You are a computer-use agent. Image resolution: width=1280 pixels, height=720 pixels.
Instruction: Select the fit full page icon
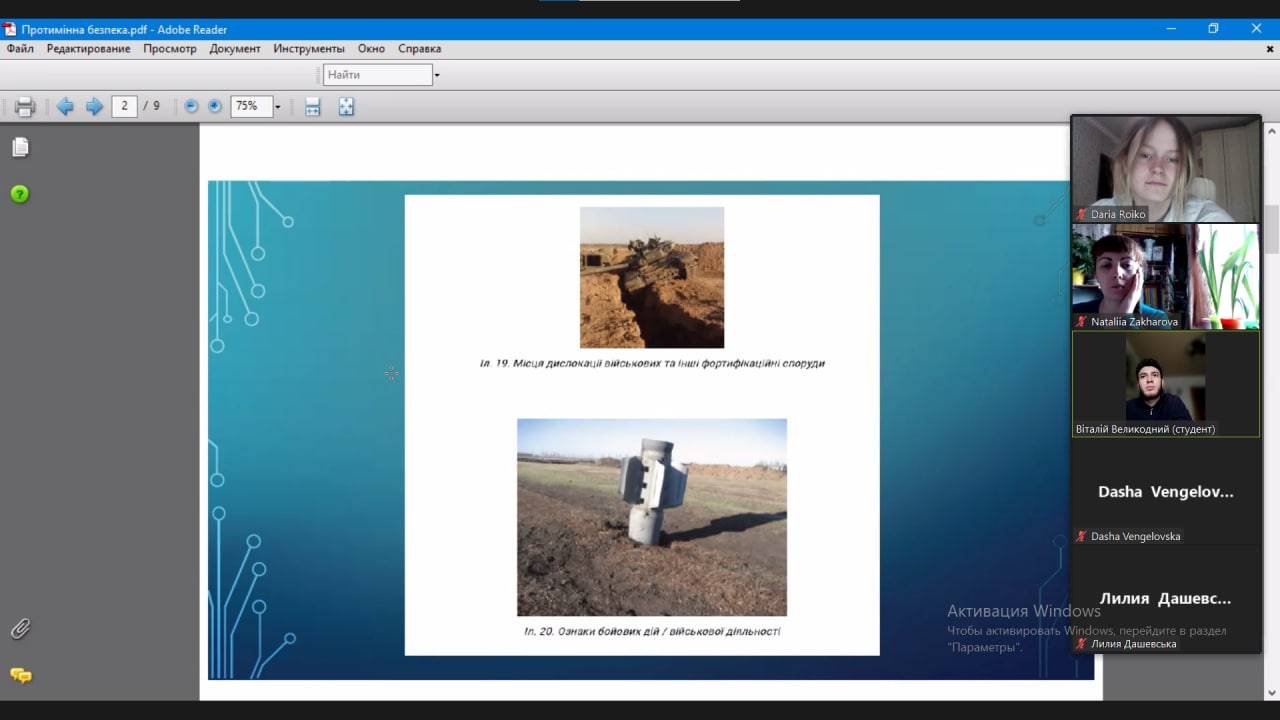(346, 107)
